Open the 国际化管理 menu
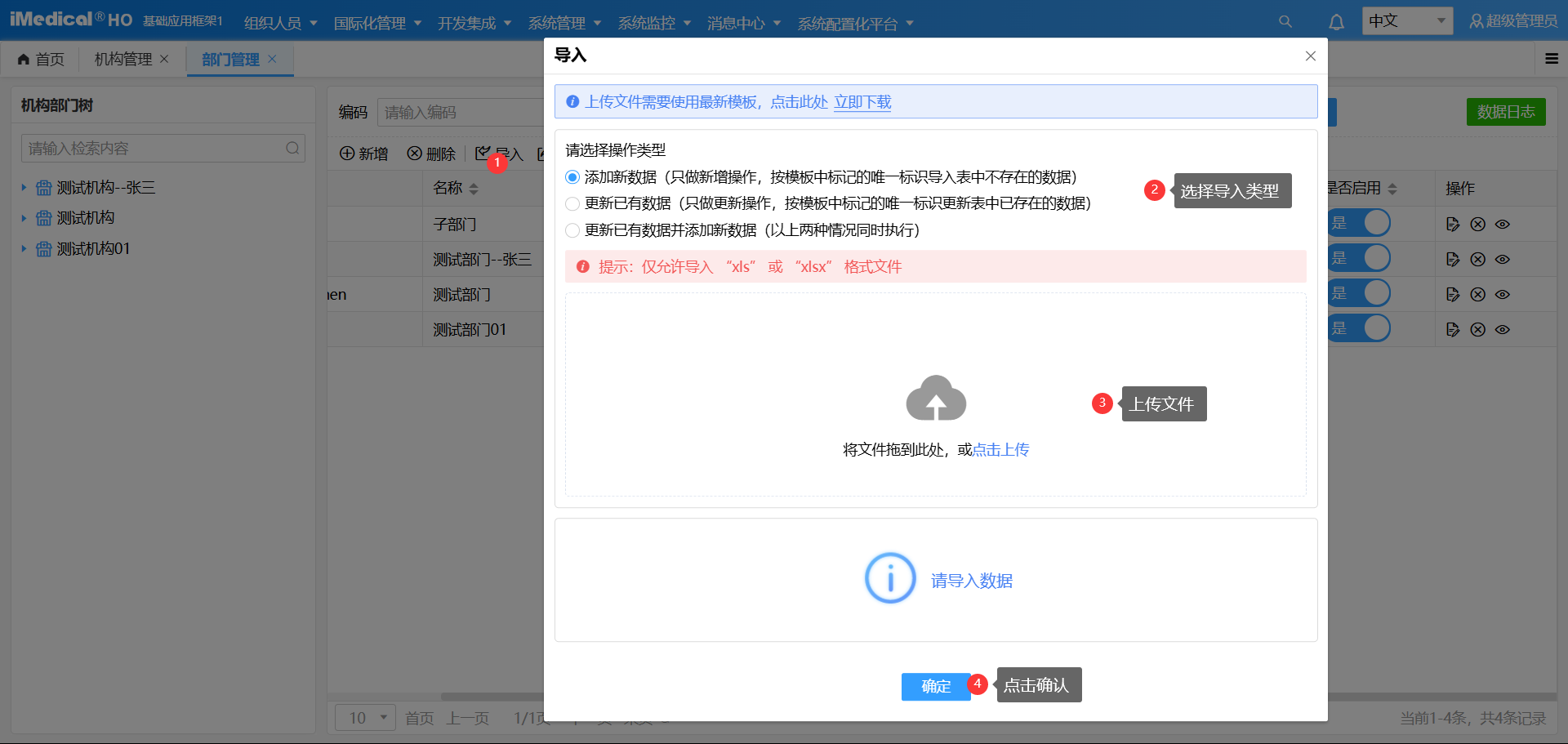The height and width of the screenshot is (744, 1568). (x=377, y=23)
